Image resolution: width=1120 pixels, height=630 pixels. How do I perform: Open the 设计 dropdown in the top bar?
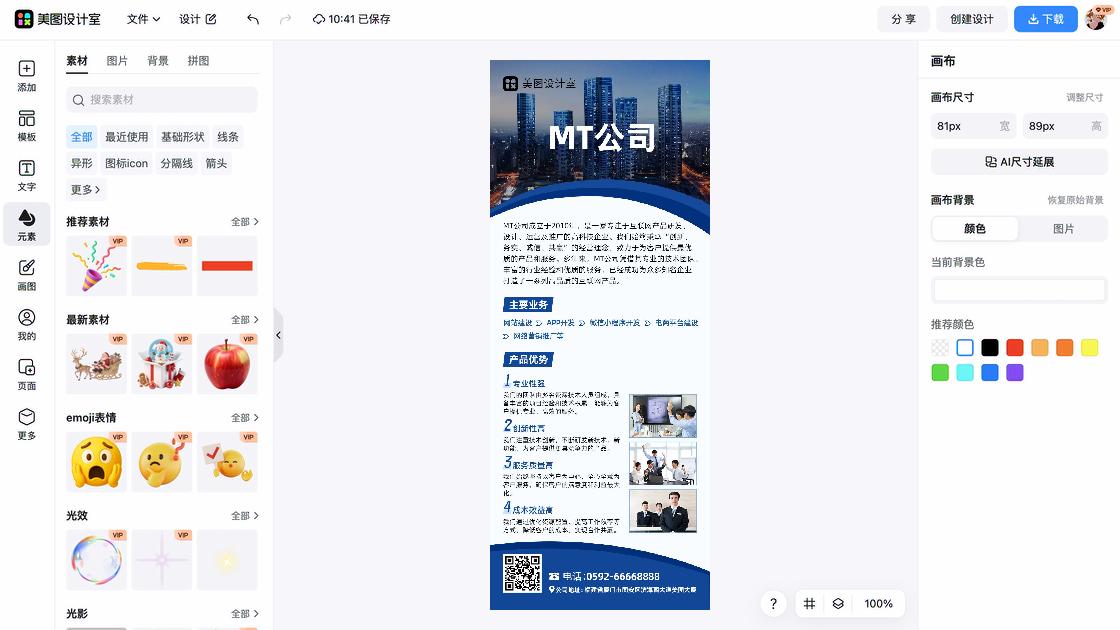click(197, 18)
